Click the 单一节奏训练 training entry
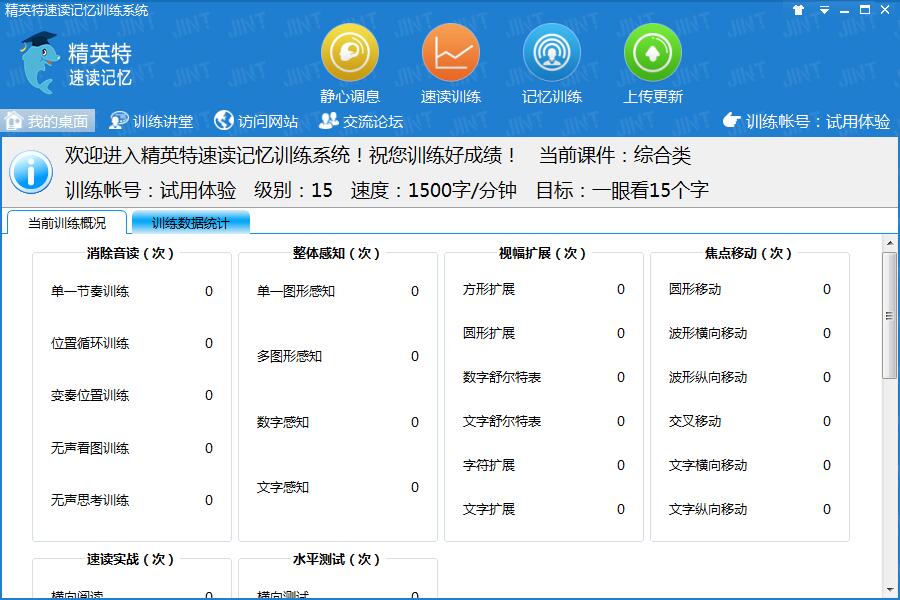The height and width of the screenshot is (600, 900). coord(90,292)
